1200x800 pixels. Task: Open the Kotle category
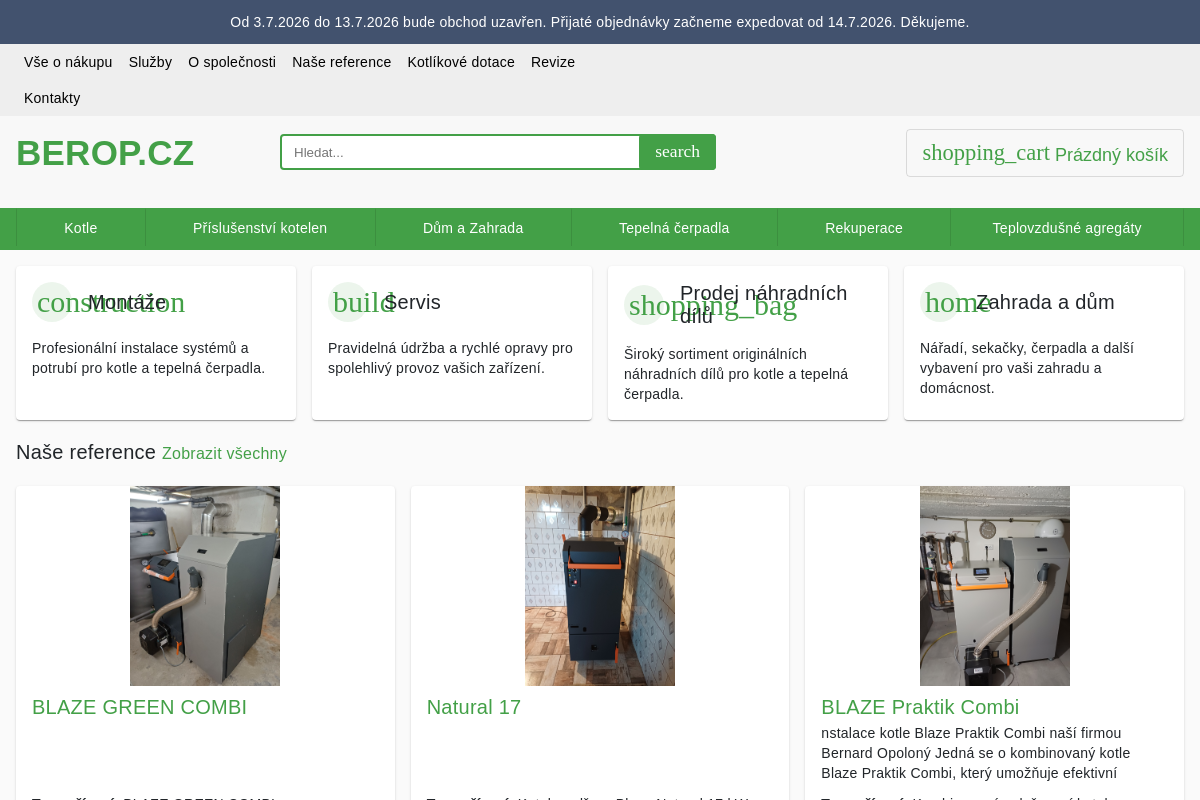point(81,228)
